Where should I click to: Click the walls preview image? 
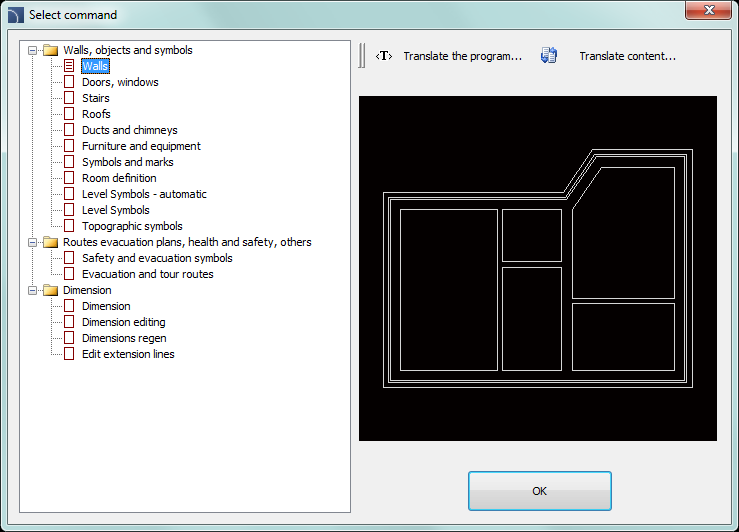tap(538, 269)
